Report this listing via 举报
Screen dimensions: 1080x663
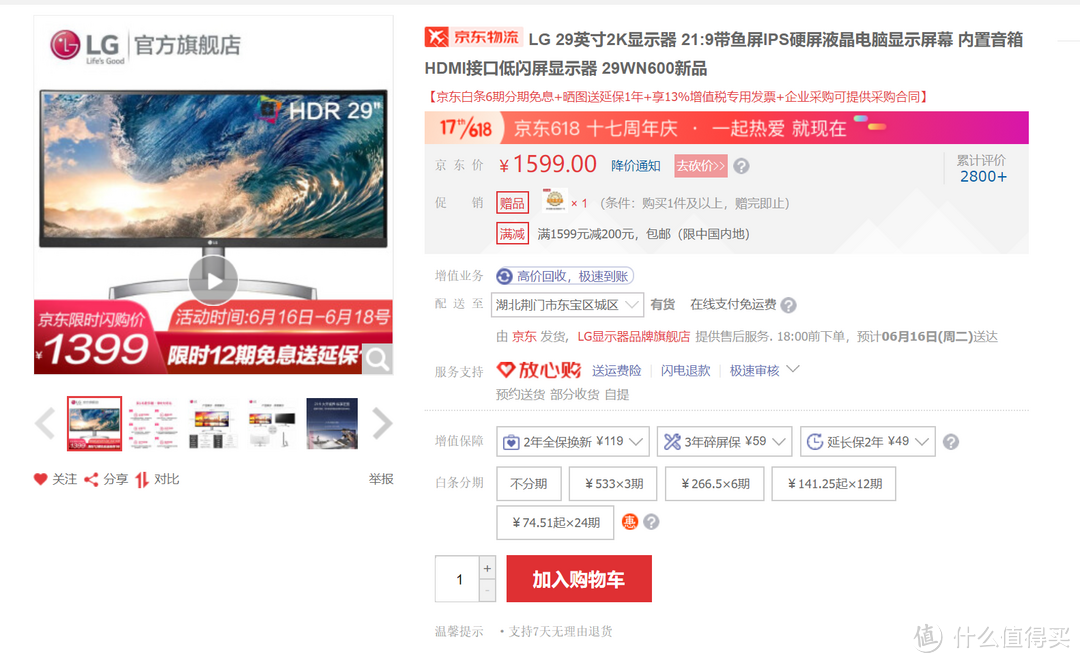381,478
